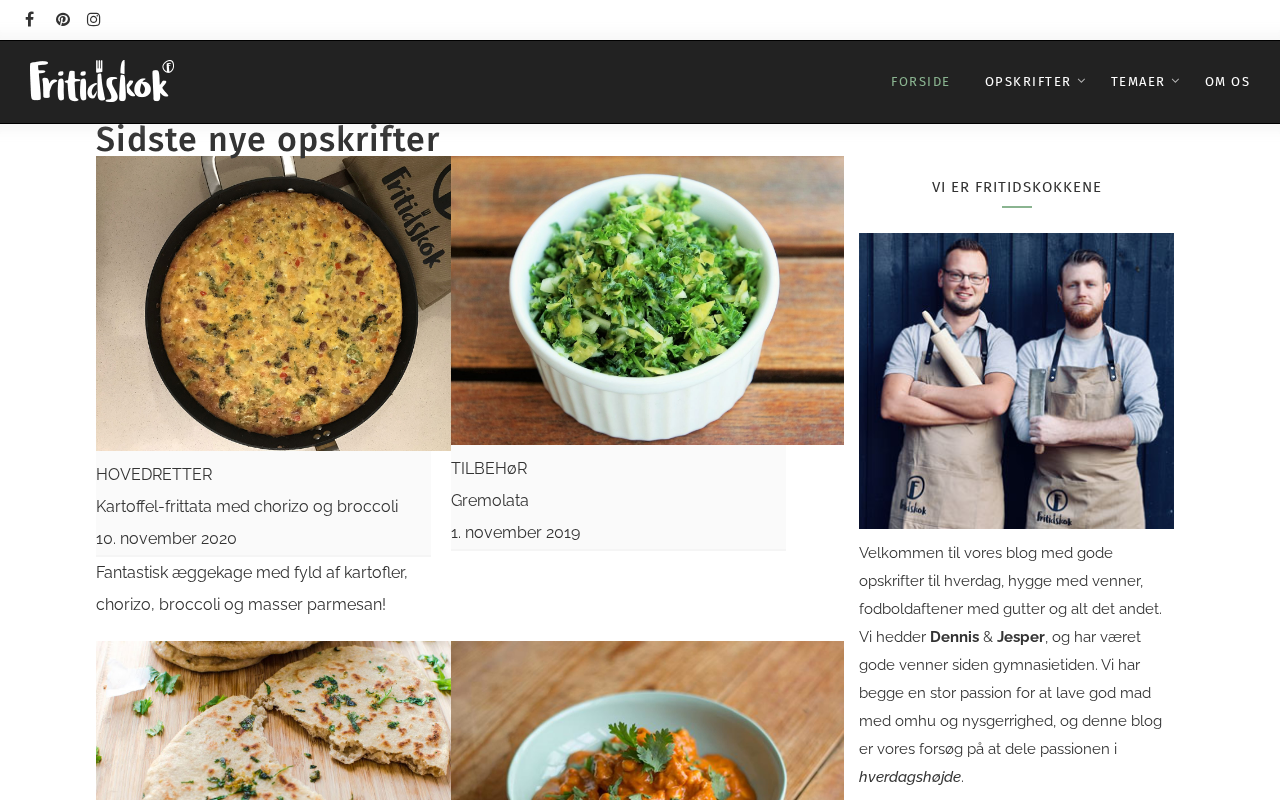Click the frittata pan photo
Screen dimensions: 1280x800
pyautogui.click(x=273, y=303)
